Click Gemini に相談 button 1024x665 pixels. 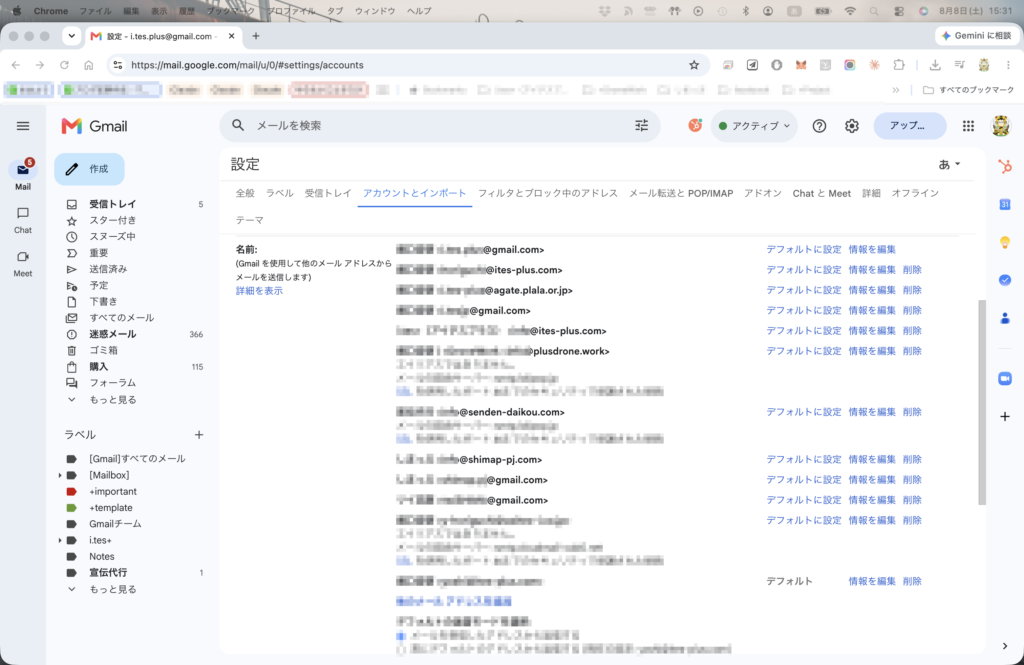(976, 36)
